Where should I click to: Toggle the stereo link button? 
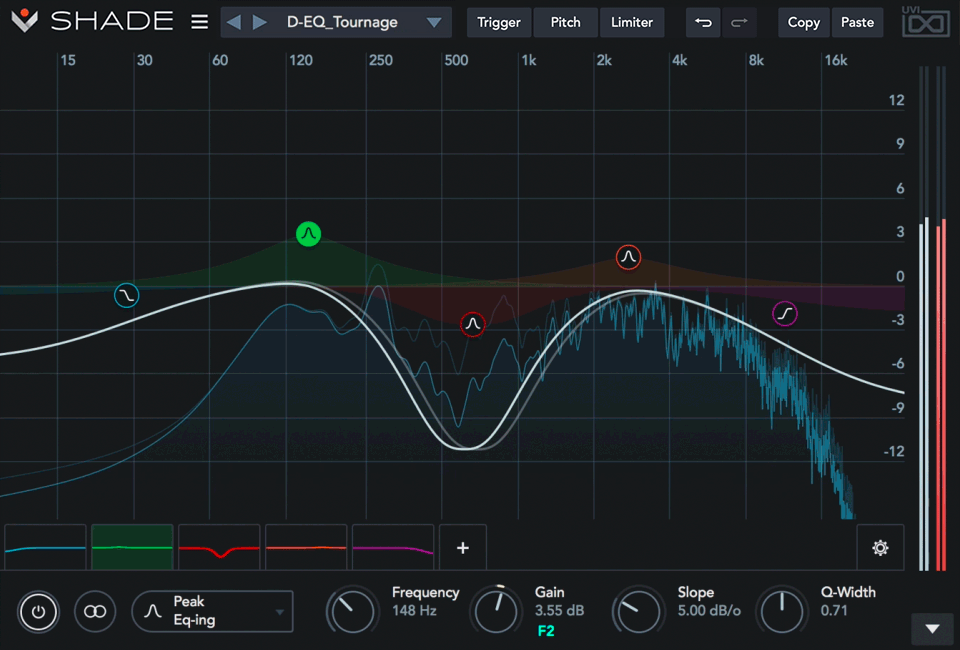(95, 611)
